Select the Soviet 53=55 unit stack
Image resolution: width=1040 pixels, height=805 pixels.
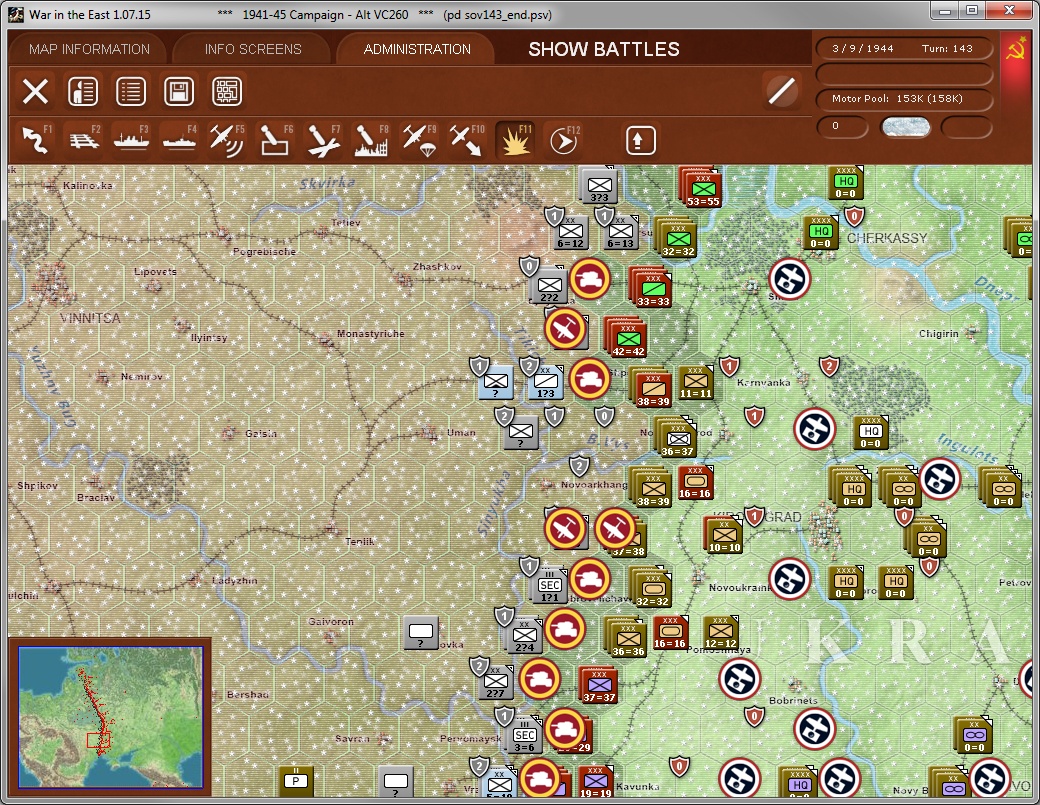pos(702,188)
